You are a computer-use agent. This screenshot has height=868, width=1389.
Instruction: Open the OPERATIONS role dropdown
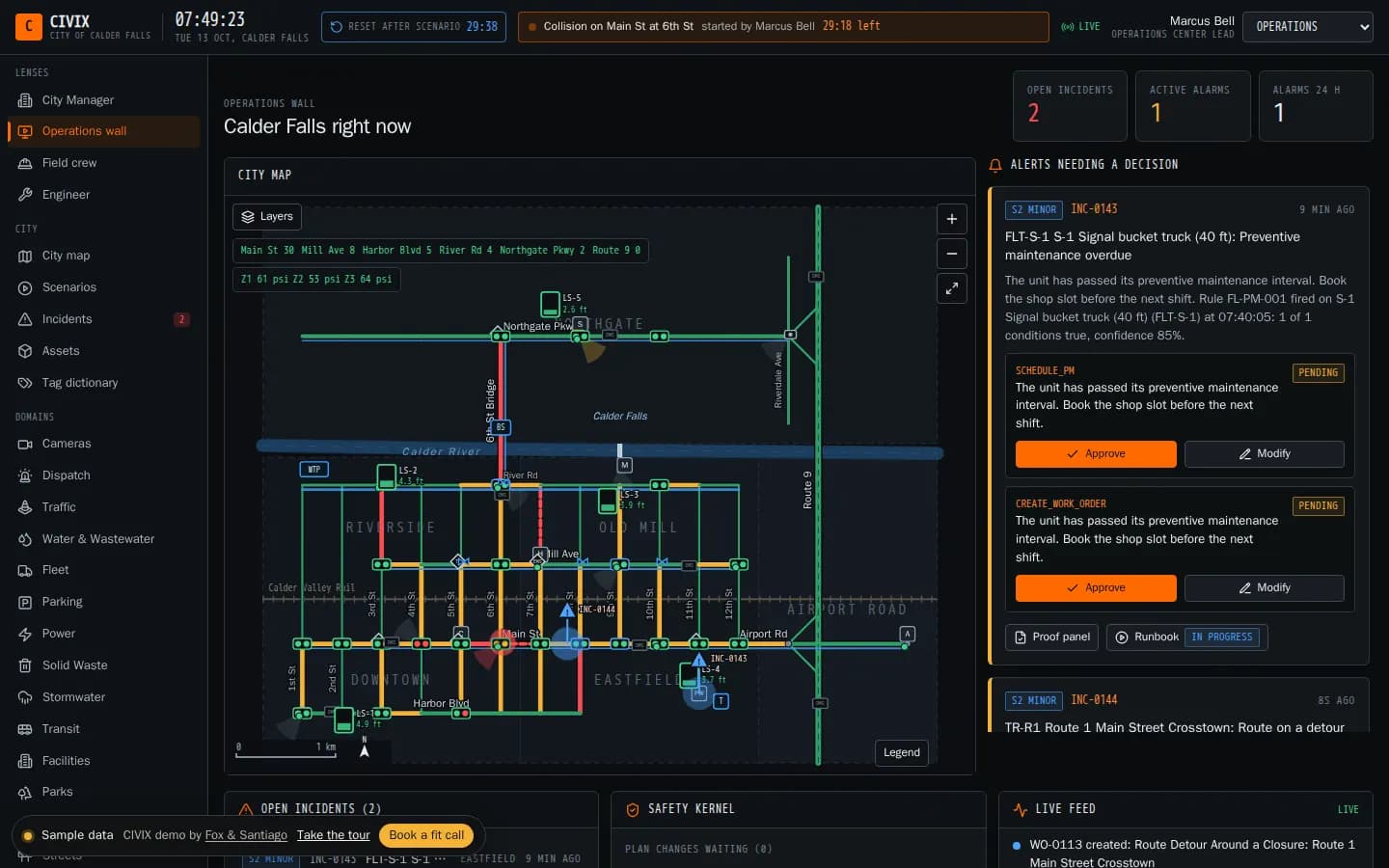coord(1308,27)
